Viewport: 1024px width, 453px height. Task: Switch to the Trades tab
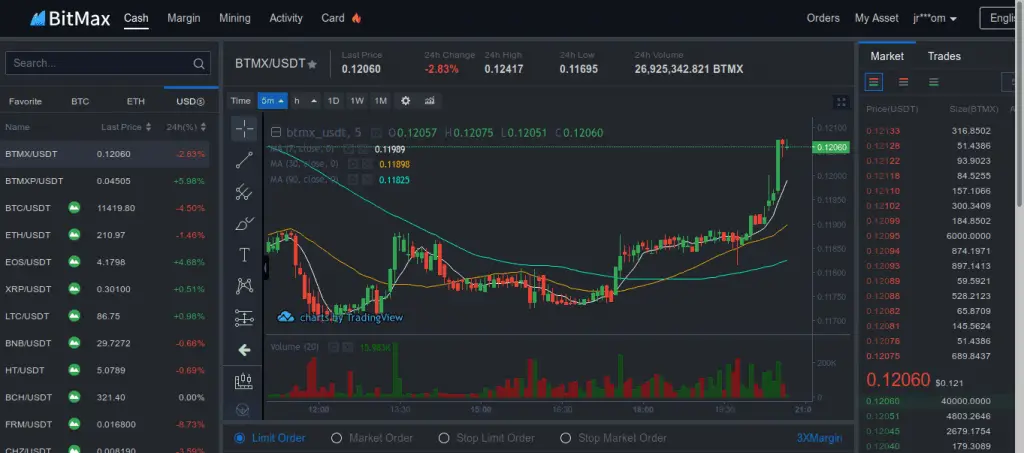pos(944,56)
